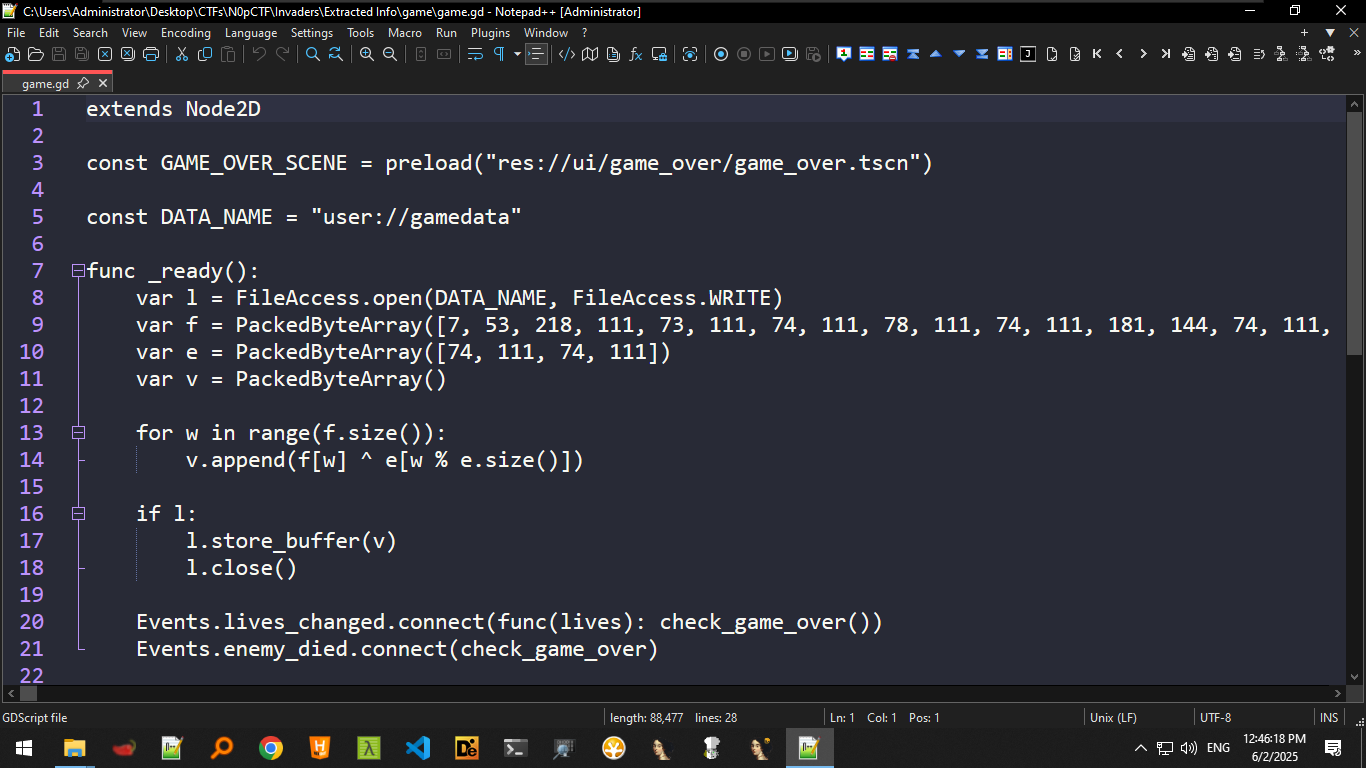Collapse the for loop fold on line 13
1366x768 pixels.
(78, 433)
